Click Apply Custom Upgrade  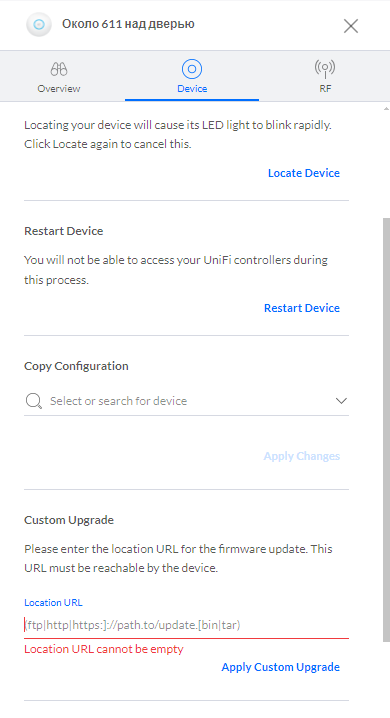(x=281, y=667)
